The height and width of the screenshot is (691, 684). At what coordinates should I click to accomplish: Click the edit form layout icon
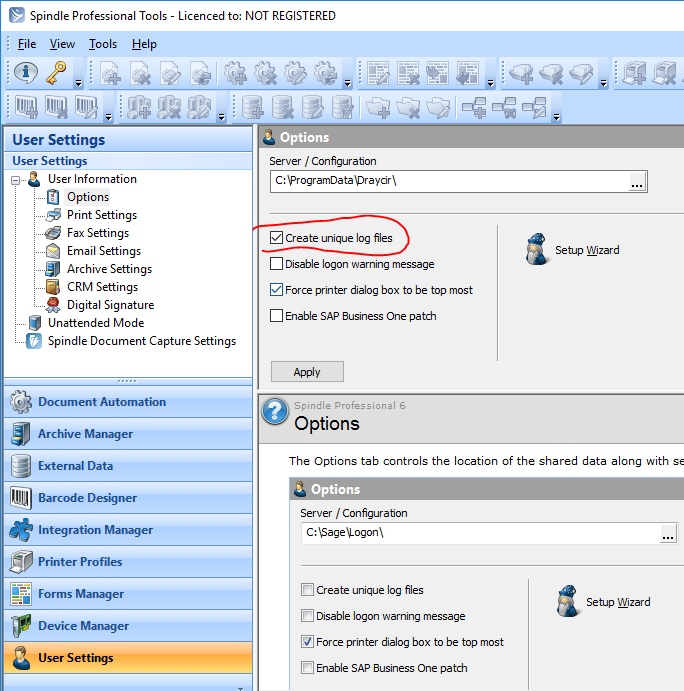coord(378,73)
